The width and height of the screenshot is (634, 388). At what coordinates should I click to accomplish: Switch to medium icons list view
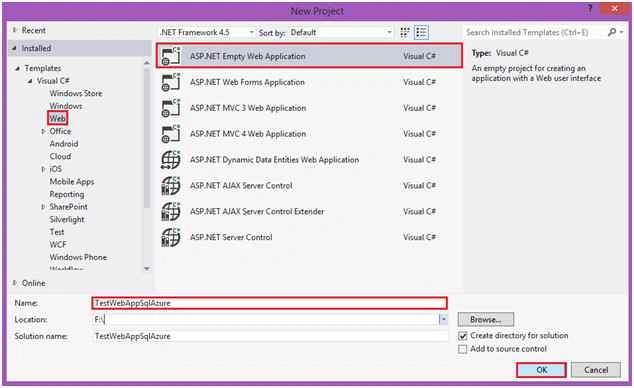(x=421, y=32)
